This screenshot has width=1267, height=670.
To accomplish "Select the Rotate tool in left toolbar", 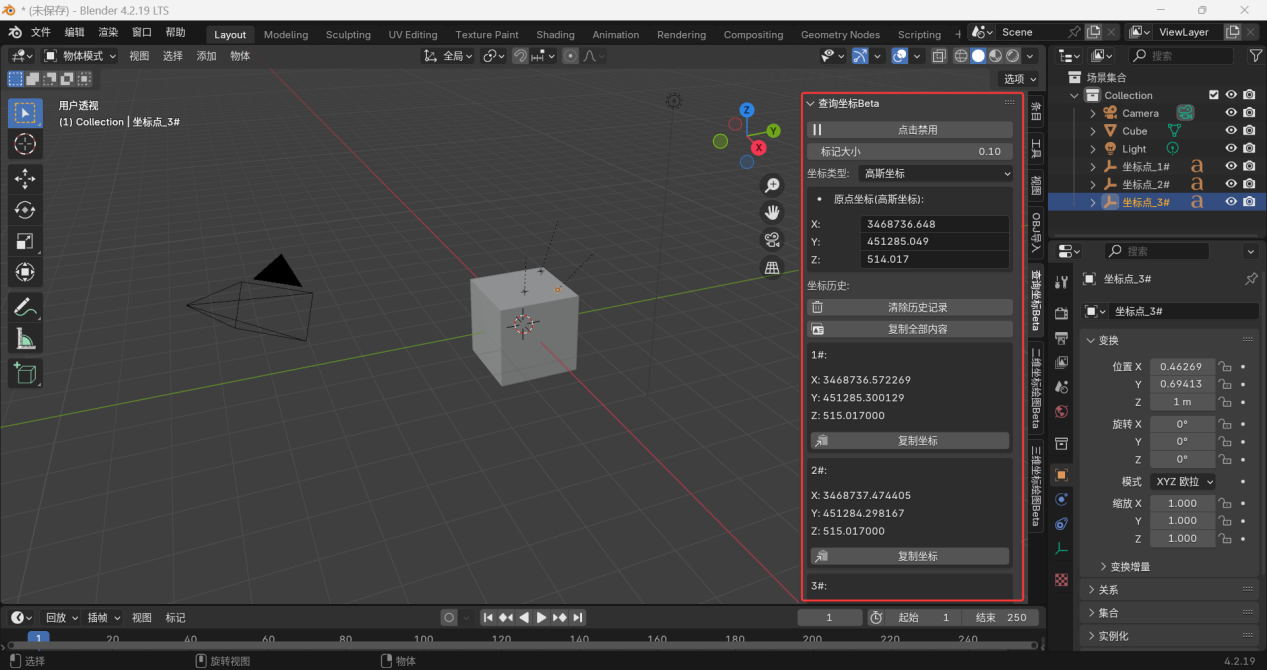I will pos(25,210).
